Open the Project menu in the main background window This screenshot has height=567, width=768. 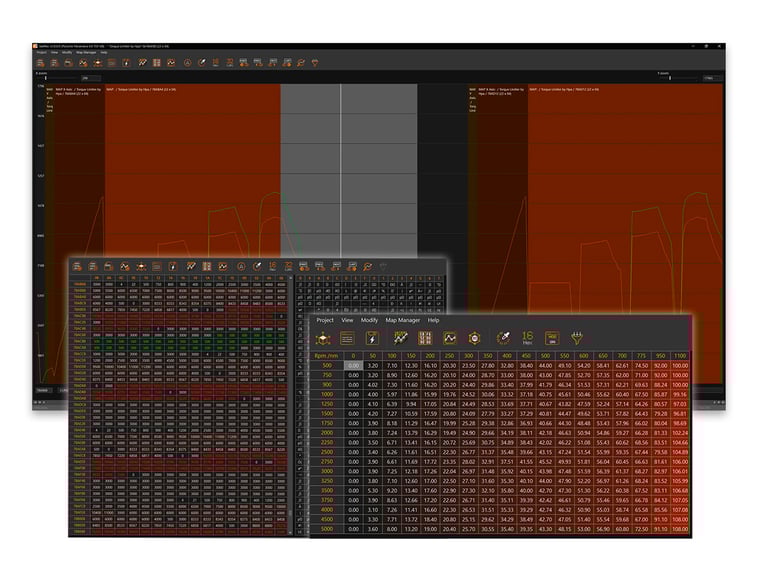(x=42, y=52)
